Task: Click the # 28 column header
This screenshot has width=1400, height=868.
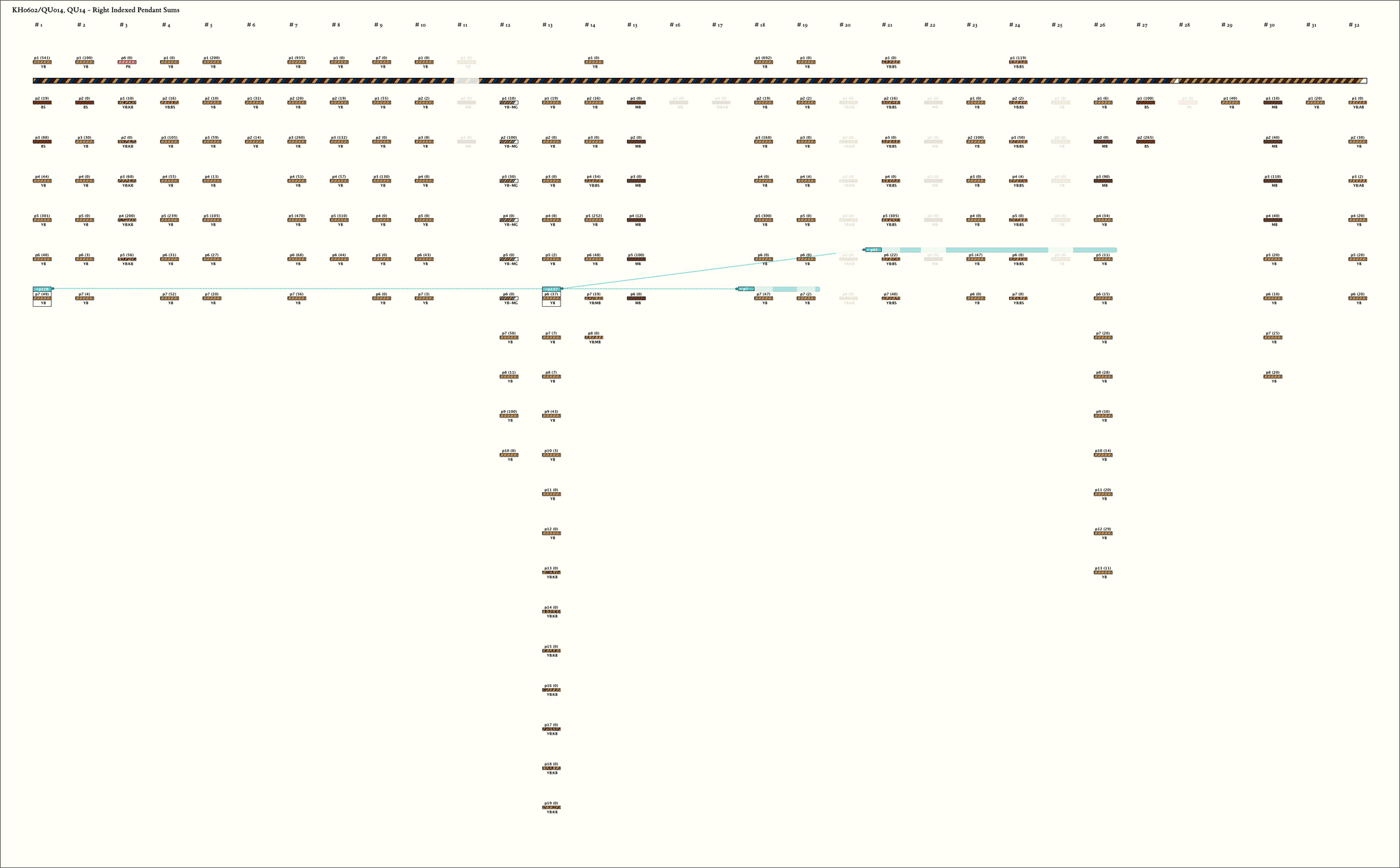Action: pos(1184,25)
